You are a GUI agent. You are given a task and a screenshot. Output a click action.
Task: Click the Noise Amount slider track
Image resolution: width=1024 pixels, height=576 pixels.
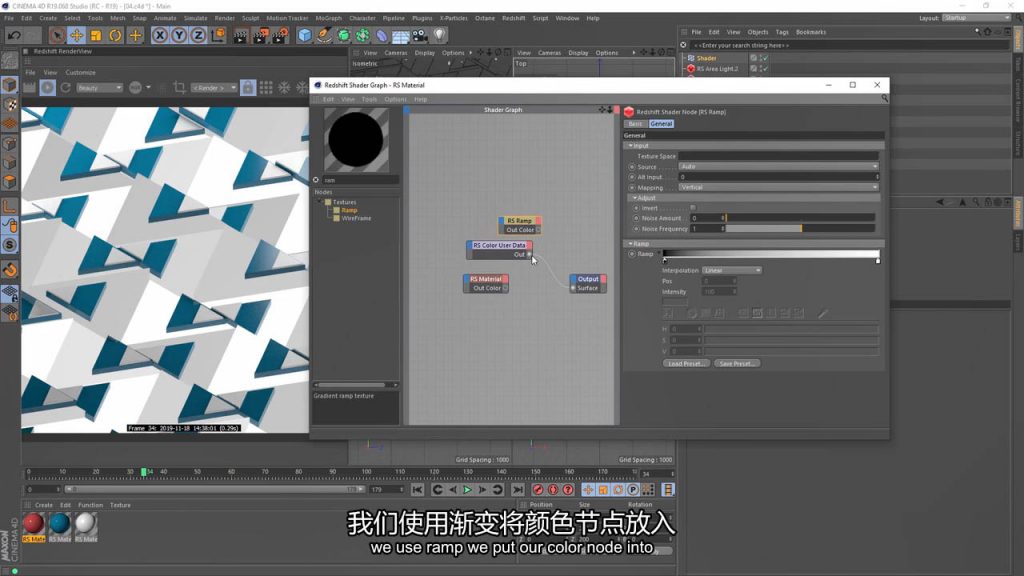tap(800, 218)
